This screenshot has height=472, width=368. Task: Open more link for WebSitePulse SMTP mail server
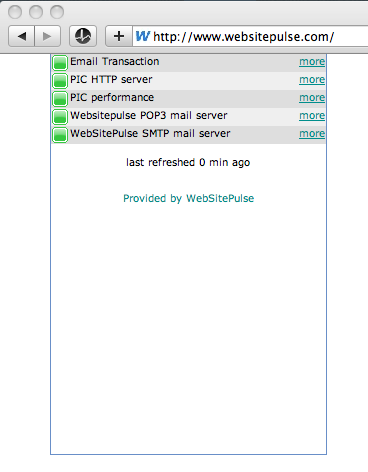click(x=312, y=134)
